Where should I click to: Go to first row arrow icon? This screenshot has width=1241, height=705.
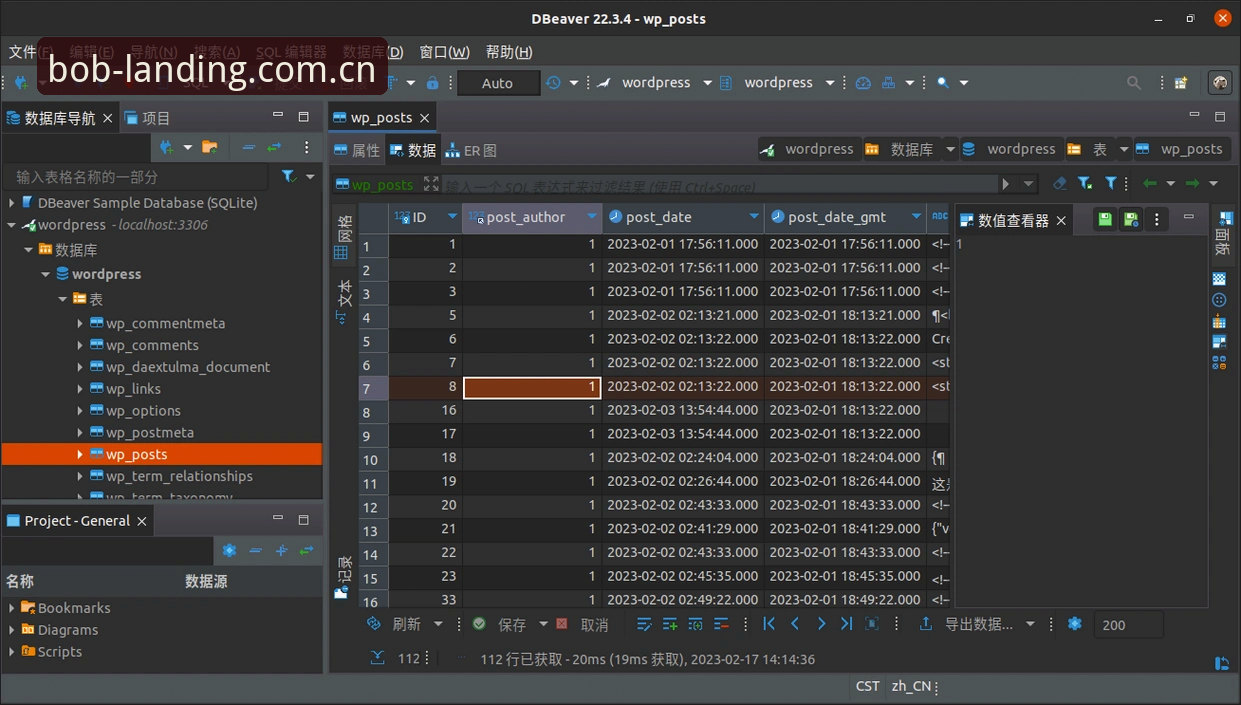[x=769, y=624]
